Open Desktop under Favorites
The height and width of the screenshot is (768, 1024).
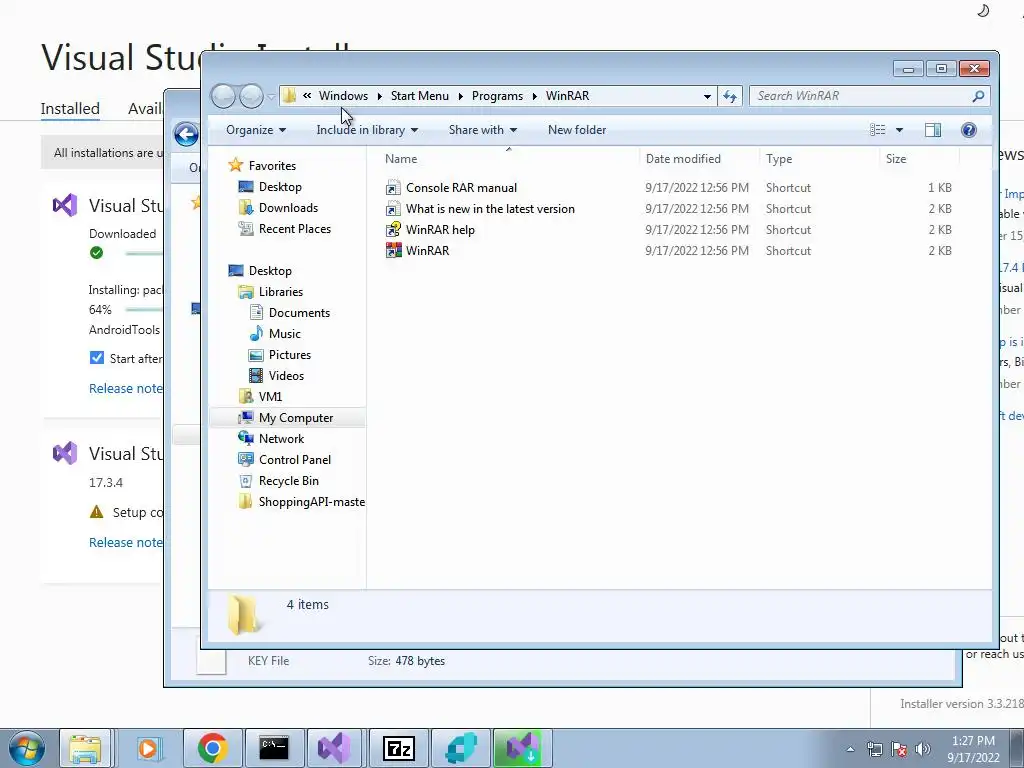[x=280, y=187]
